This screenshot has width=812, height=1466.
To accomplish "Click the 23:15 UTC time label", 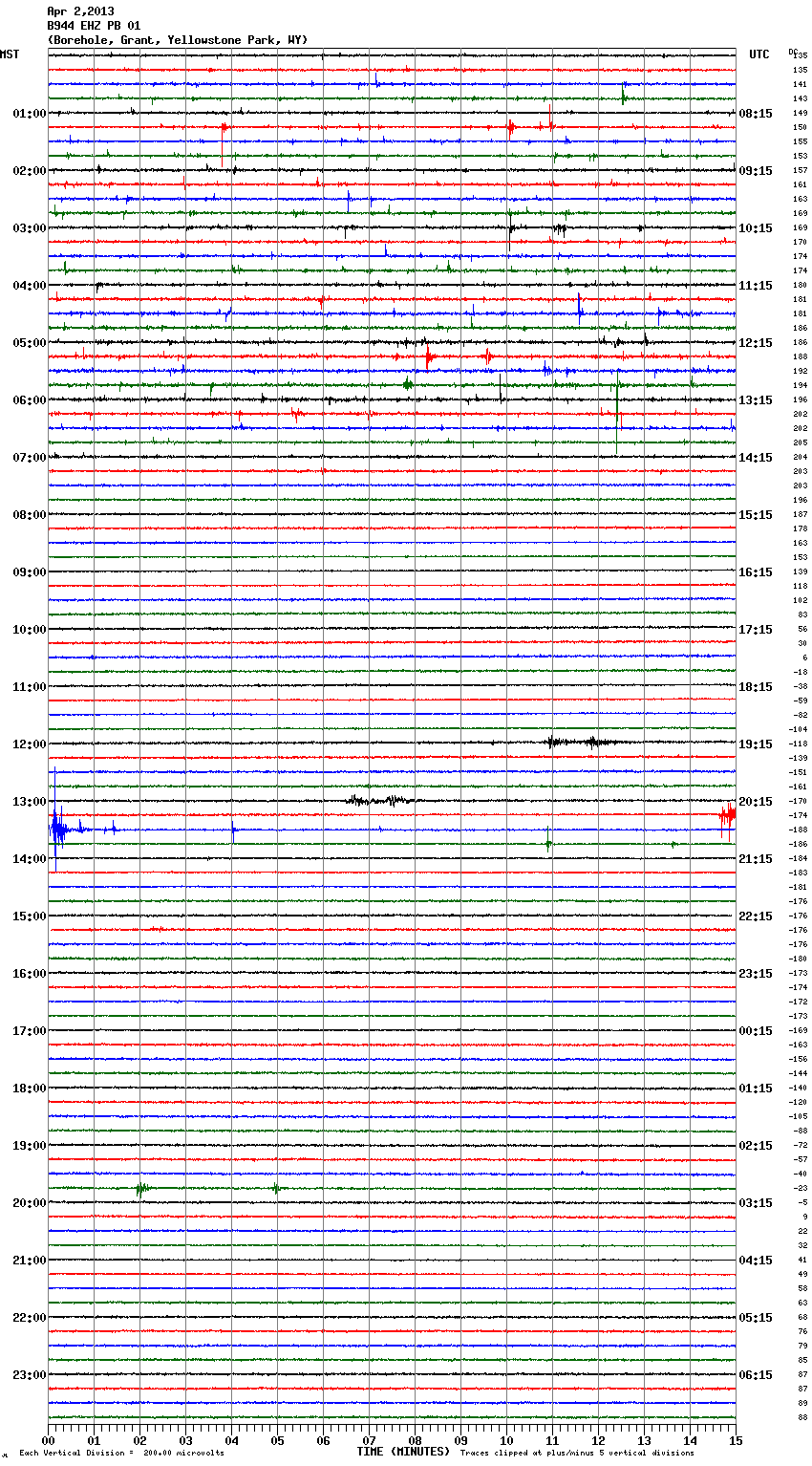I will click(x=756, y=974).
